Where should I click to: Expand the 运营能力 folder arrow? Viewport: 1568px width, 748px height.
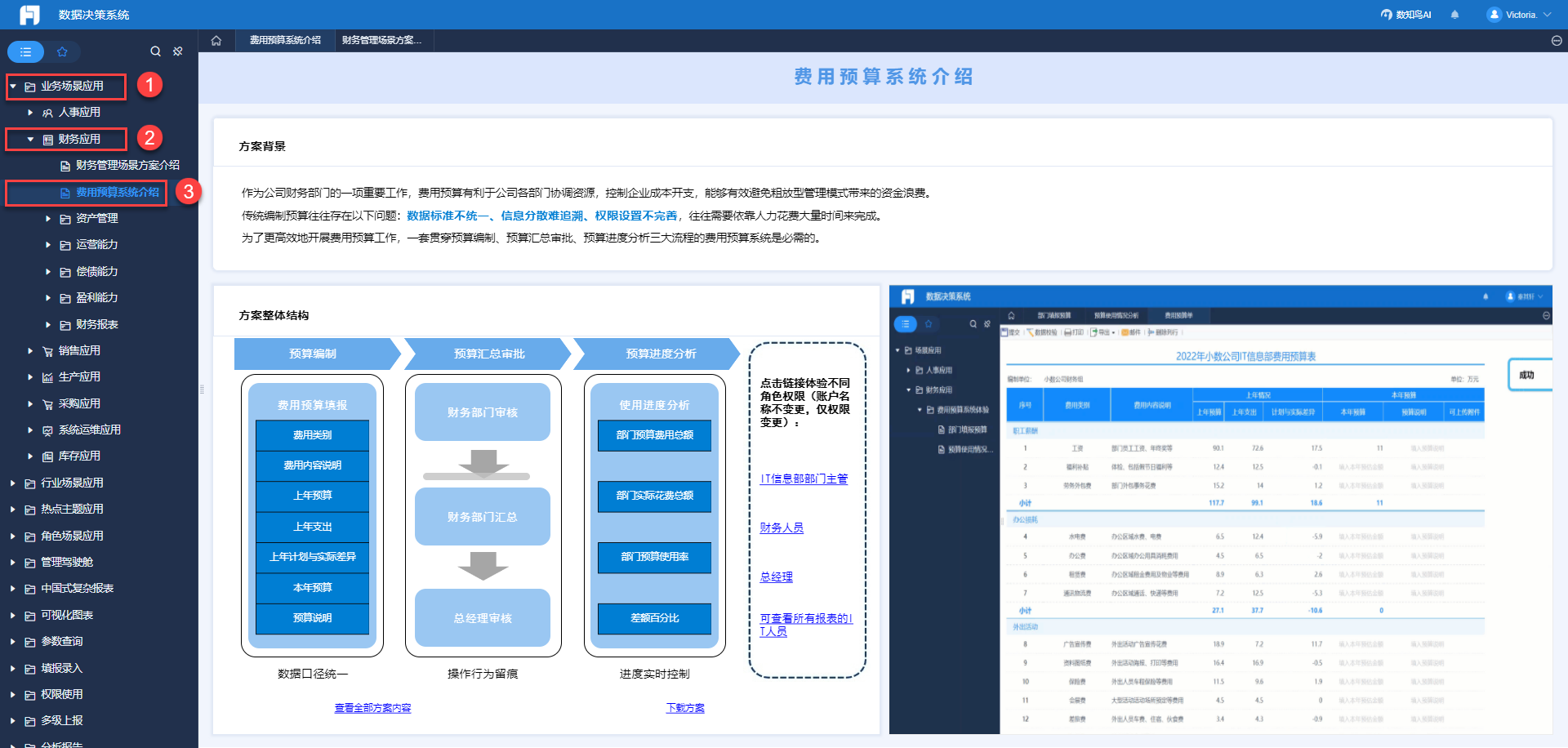coord(48,245)
